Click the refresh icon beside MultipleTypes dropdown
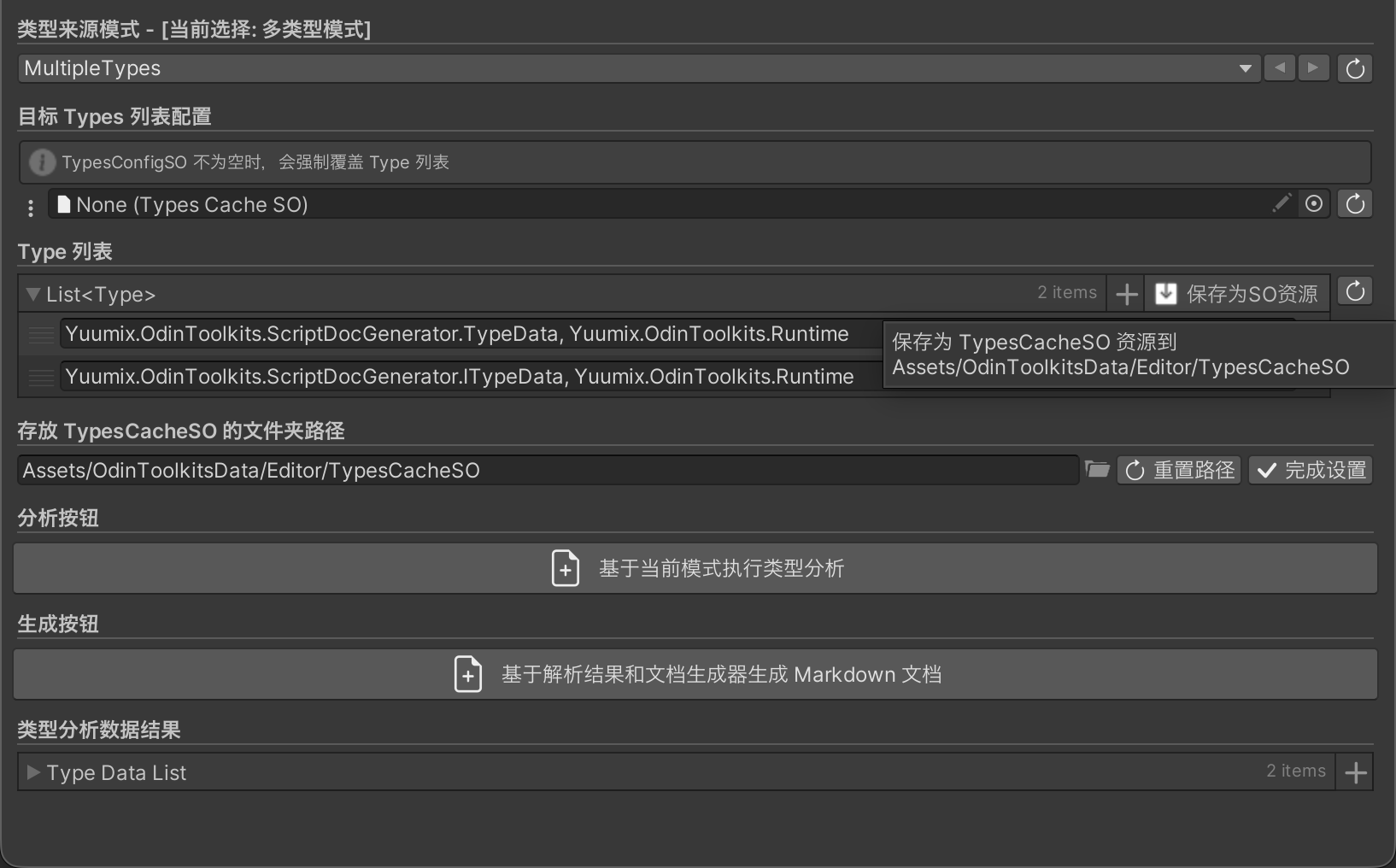This screenshot has width=1396, height=868. point(1354,68)
